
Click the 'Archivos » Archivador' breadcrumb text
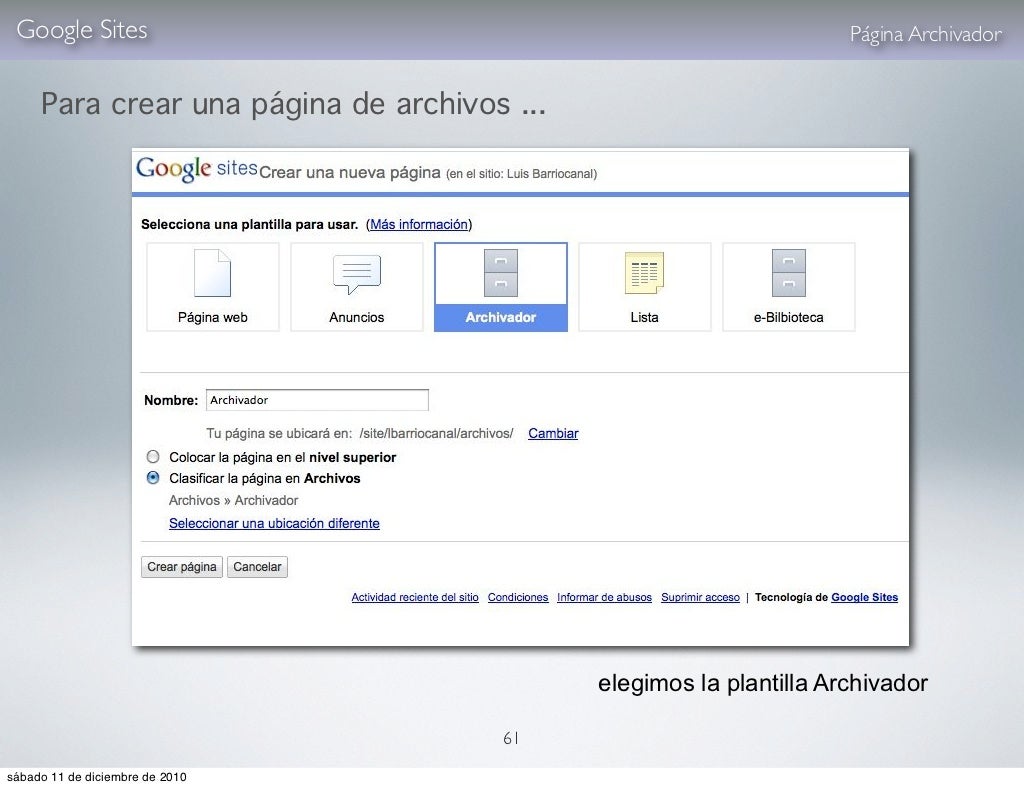tap(233, 501)
